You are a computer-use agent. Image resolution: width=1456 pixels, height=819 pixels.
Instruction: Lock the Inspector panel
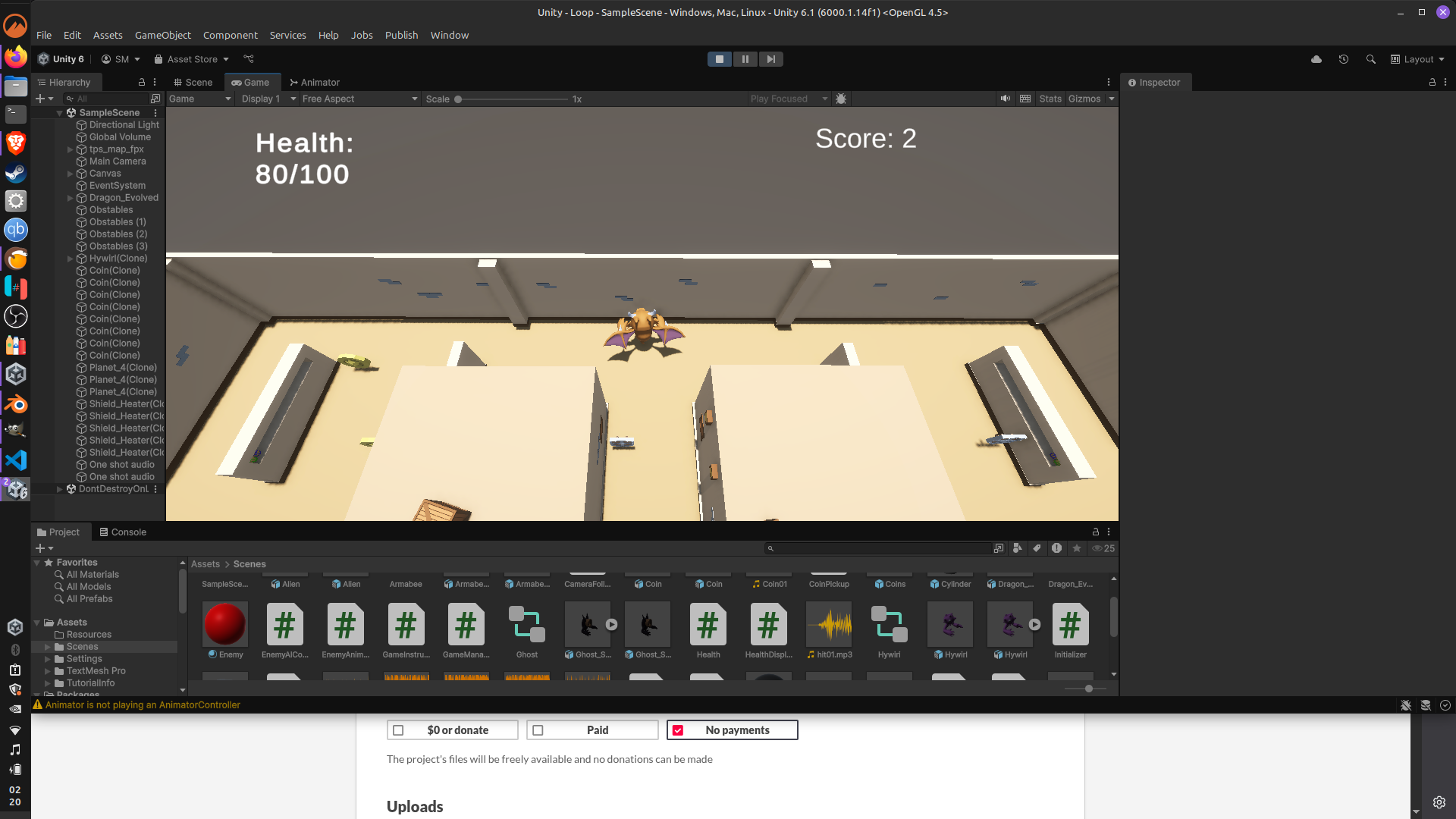tap(1432, 82)
